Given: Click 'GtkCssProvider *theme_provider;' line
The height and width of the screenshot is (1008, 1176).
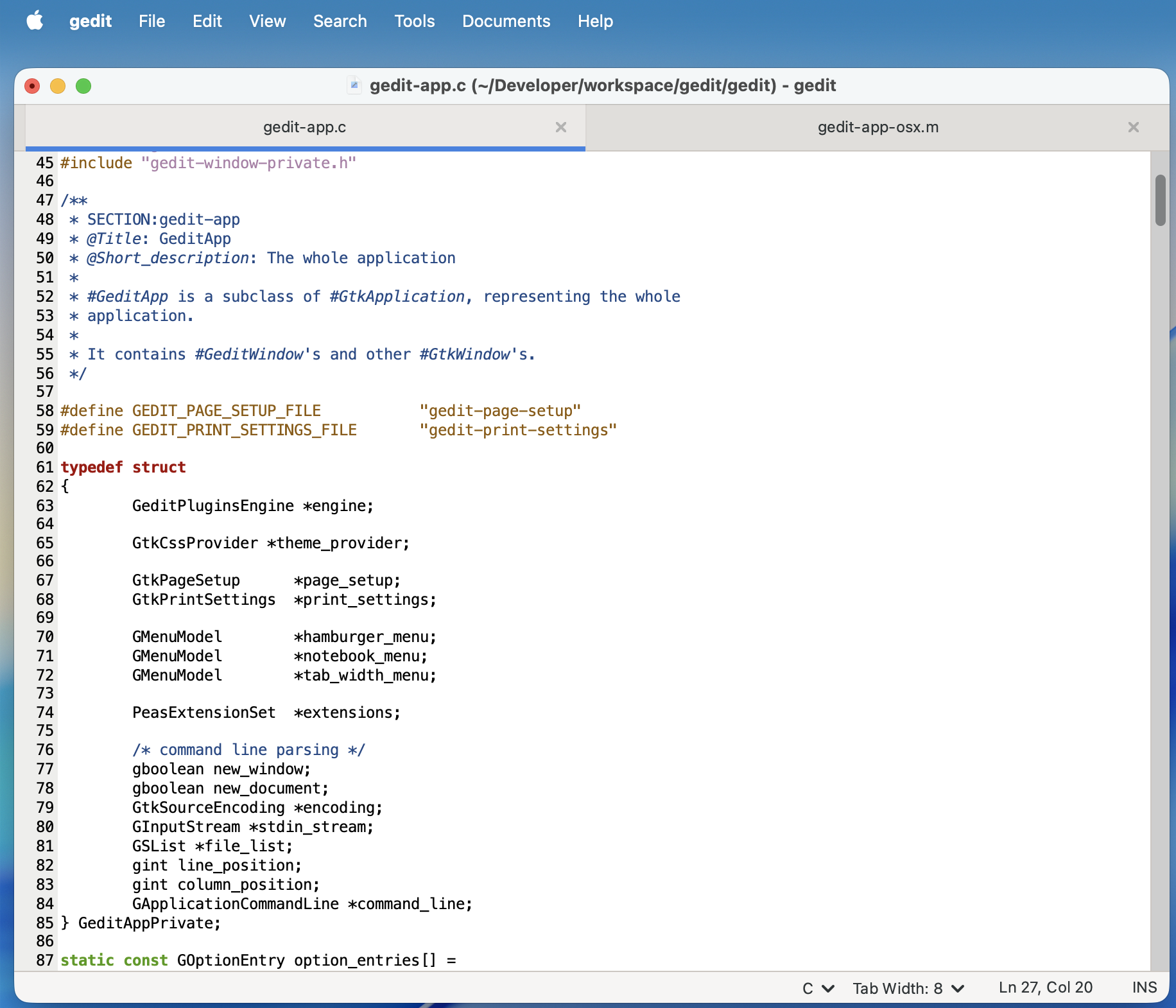Looking at the screenshot, I should tap(271, 543).
